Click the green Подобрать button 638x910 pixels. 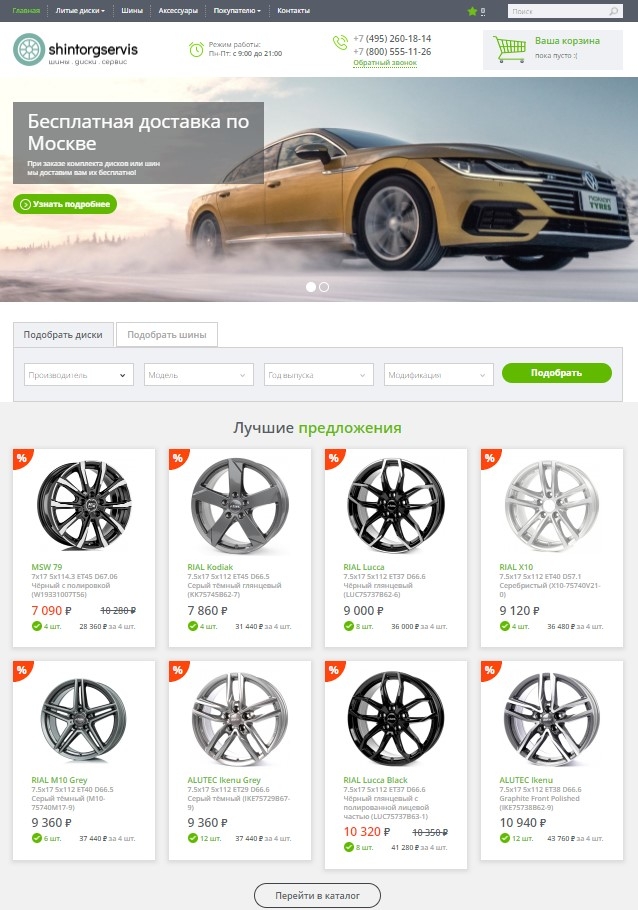[x=557, y=373]
